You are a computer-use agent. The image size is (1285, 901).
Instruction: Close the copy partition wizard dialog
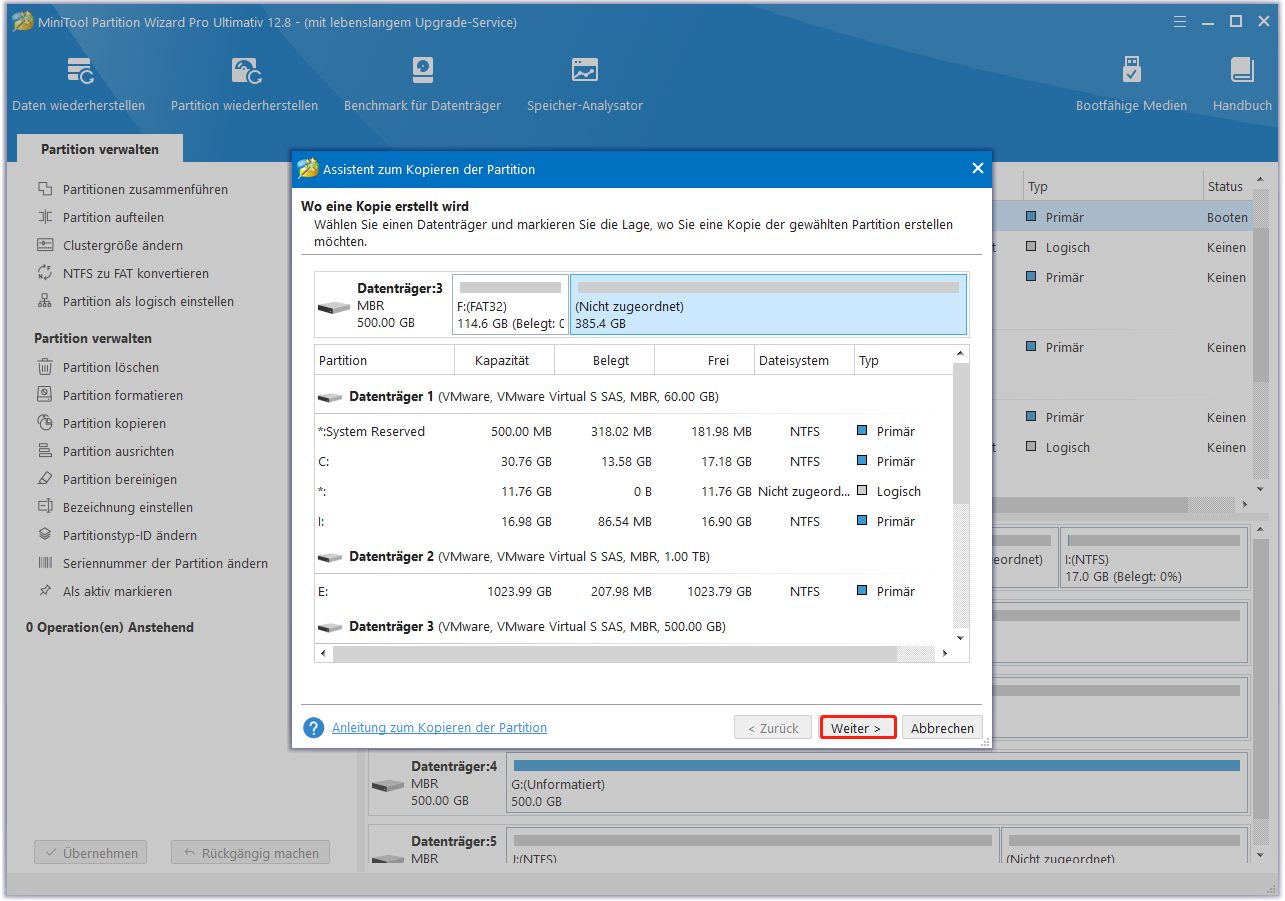978,169
